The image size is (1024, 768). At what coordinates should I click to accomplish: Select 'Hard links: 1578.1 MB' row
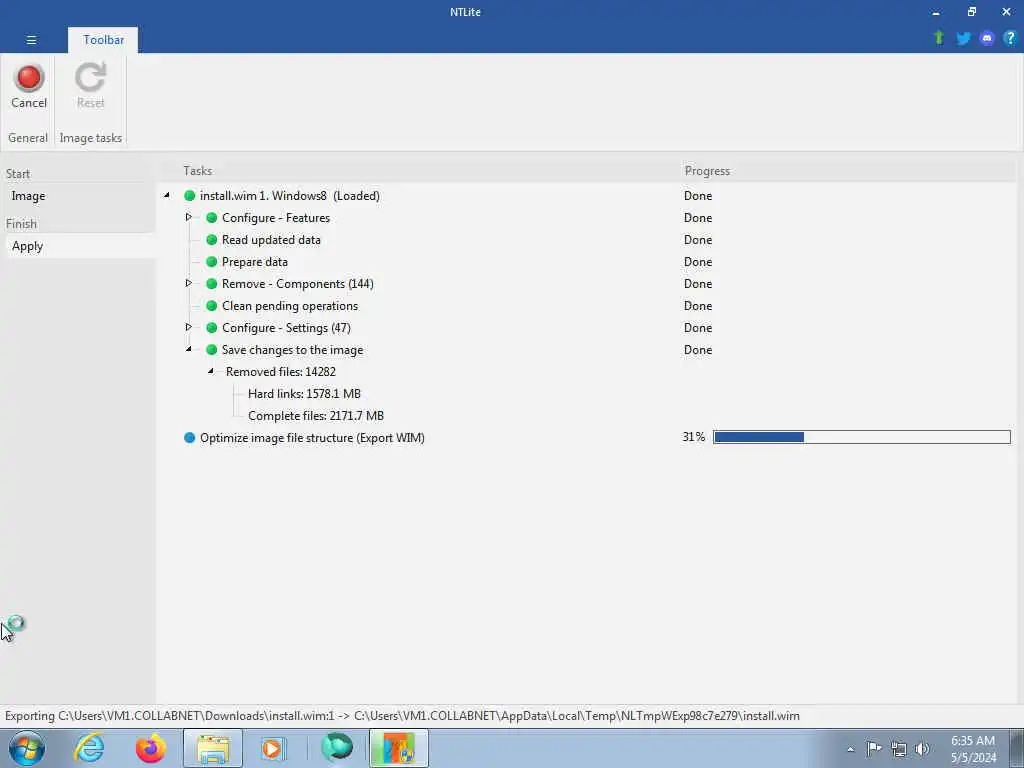(304, 394)
